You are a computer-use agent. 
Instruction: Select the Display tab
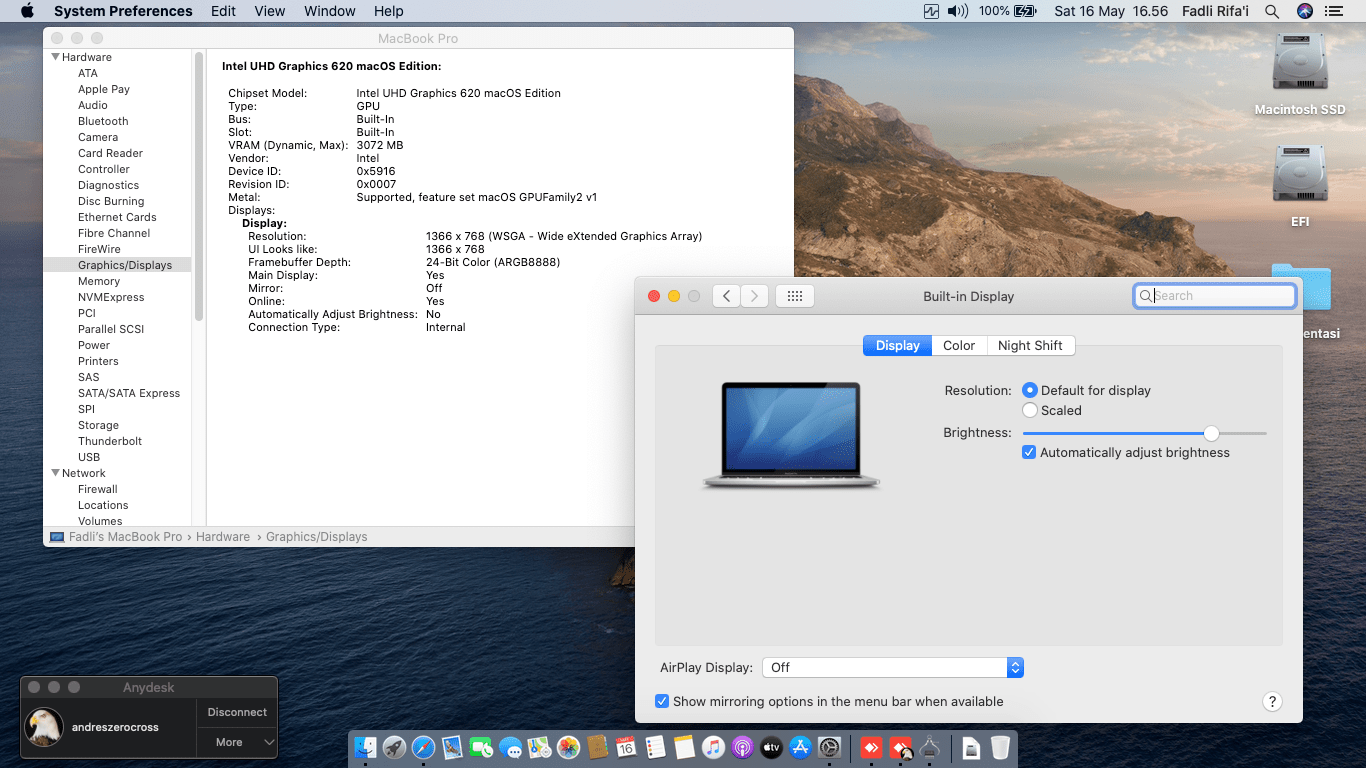[x=898, y=345]
